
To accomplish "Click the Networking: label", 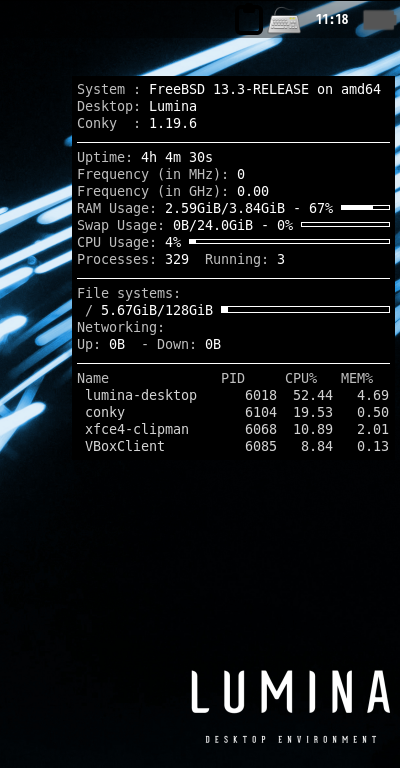I will [x=121, y=327].
